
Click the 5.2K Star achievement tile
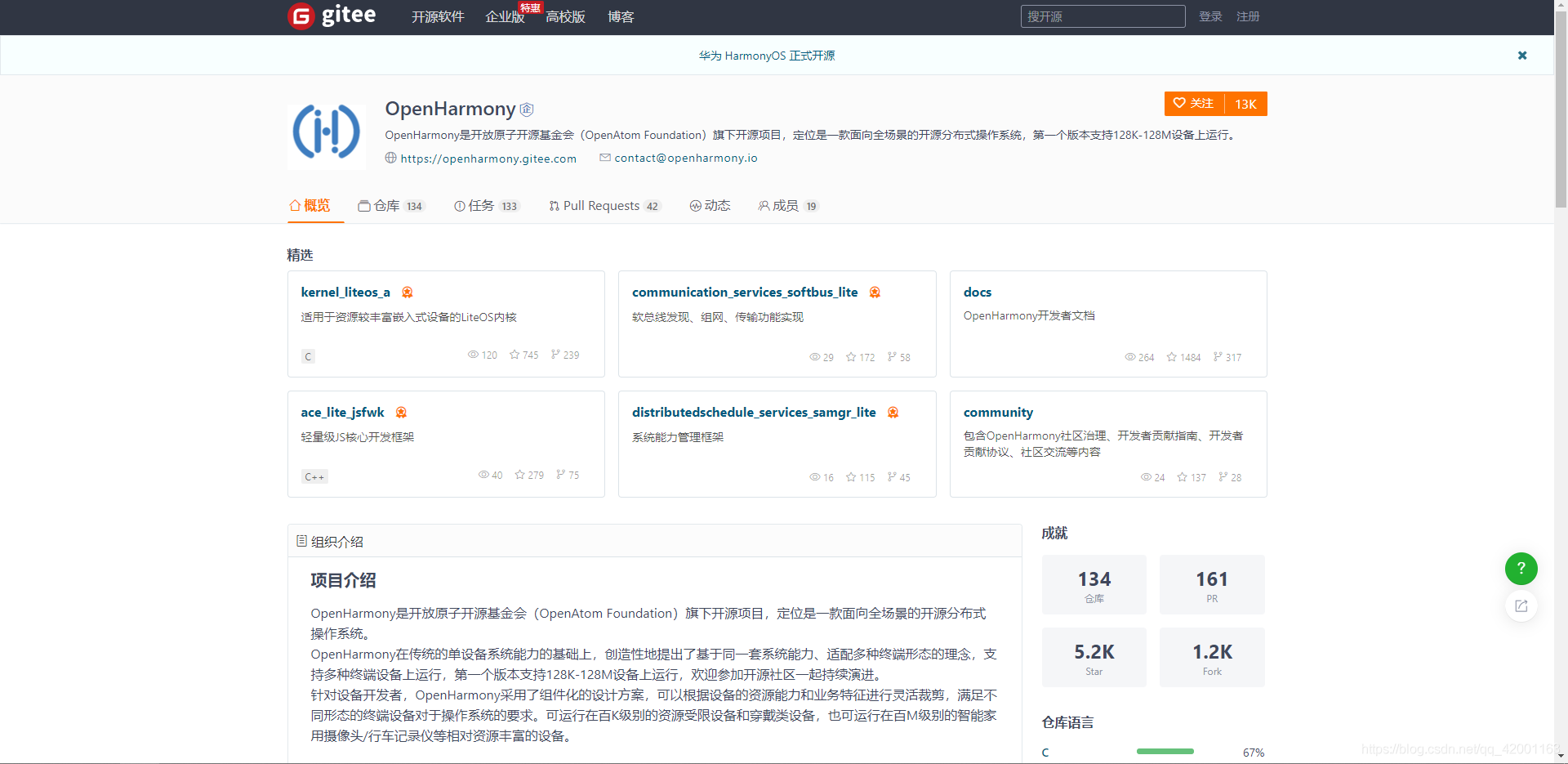pos(1094,657)
